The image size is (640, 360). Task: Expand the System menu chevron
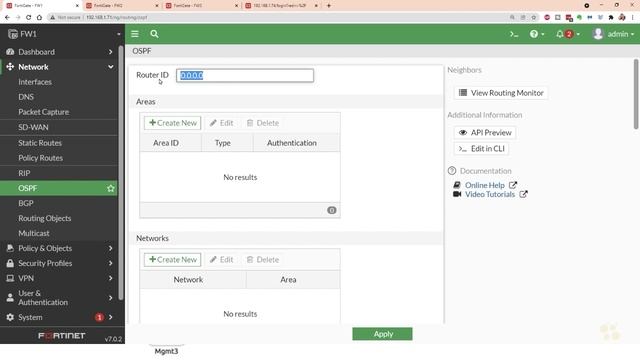click(110, 317)
